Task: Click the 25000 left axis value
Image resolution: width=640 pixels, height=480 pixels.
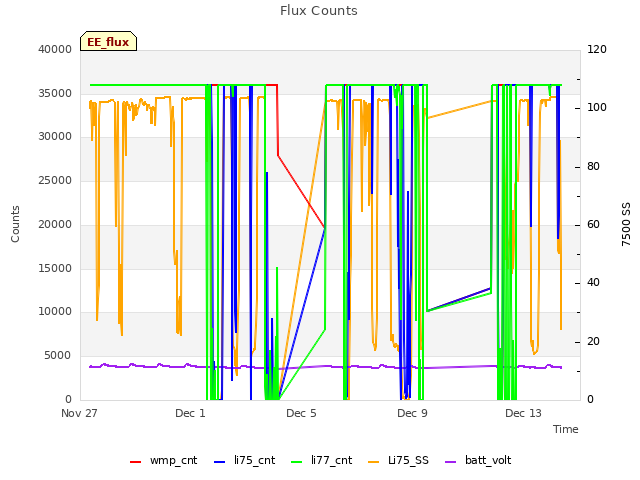Action: tap(55, 180)
